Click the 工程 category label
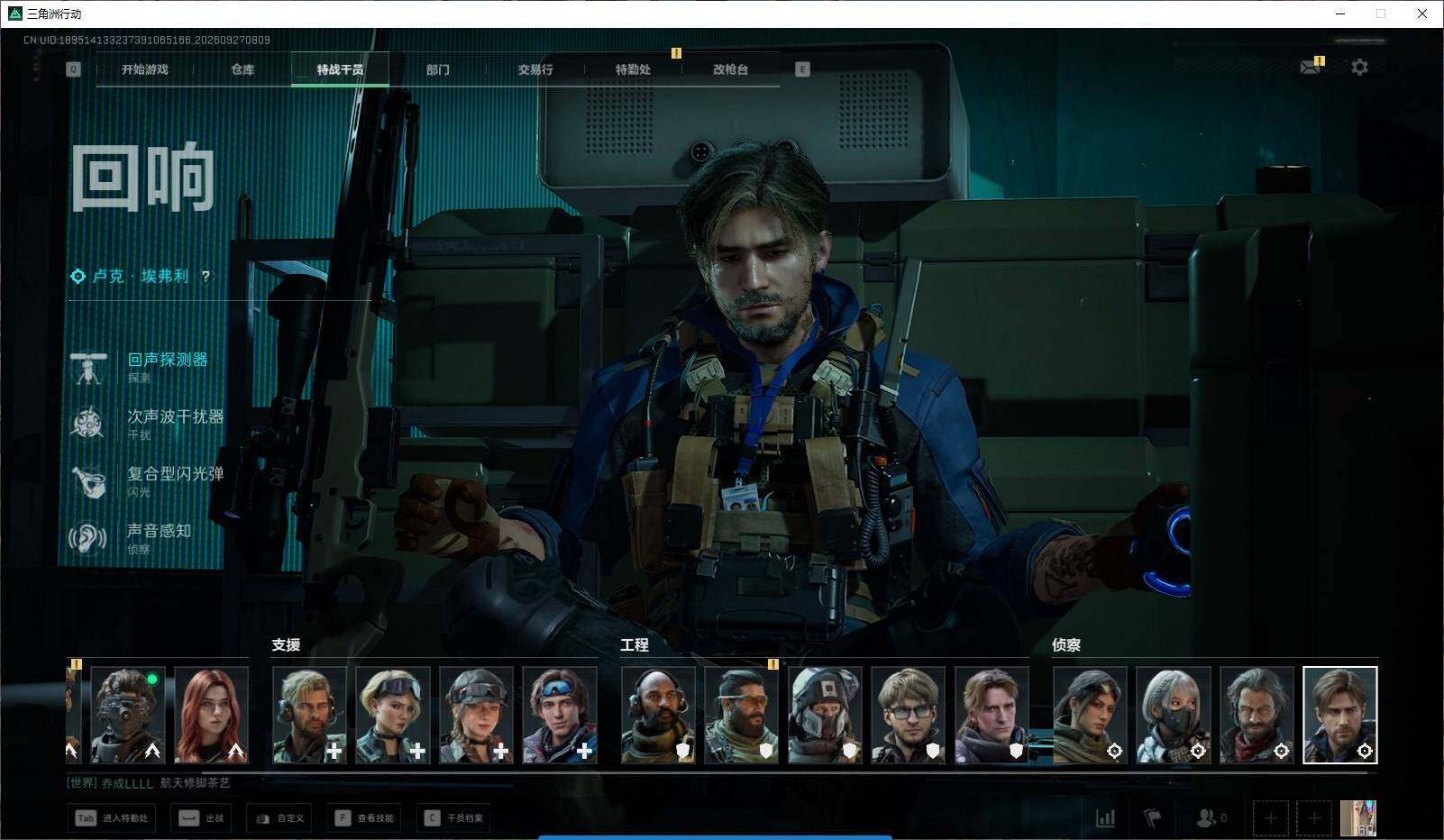 pyautogui.click(x=635, y=645)
